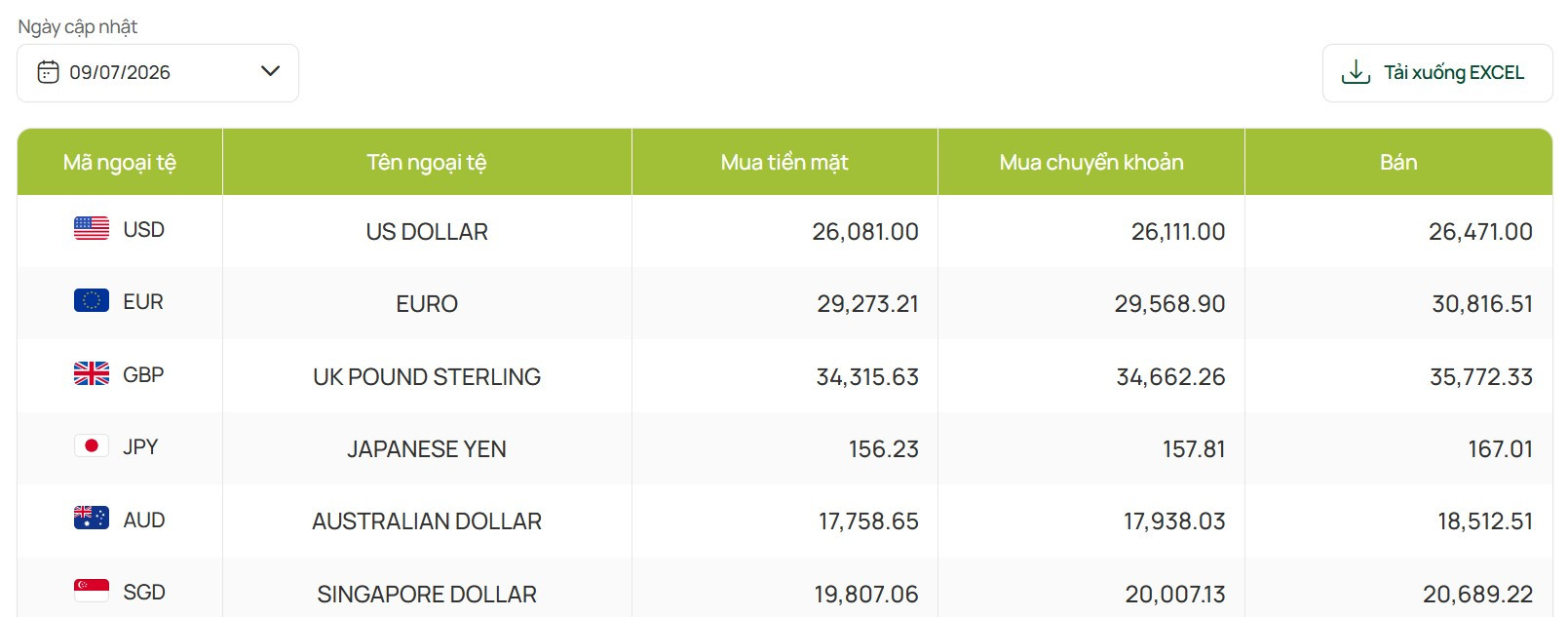1568x617 pixels.
Task: Click the United Kingdom flag icon
Action: tap(92, 373)
